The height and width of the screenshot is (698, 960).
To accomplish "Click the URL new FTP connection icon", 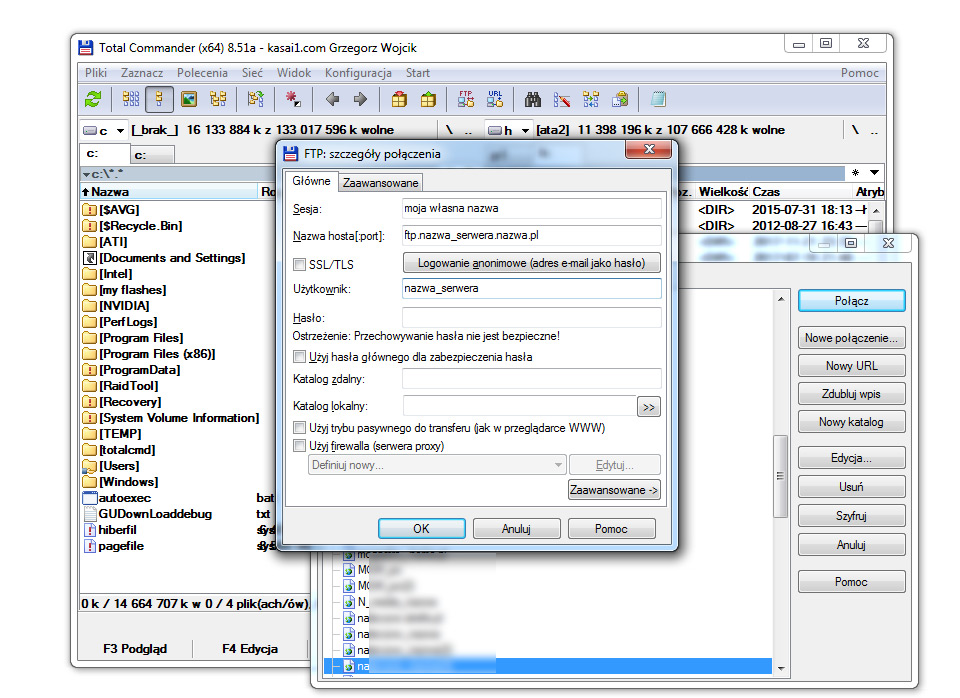I will click(x=495, y=99).
